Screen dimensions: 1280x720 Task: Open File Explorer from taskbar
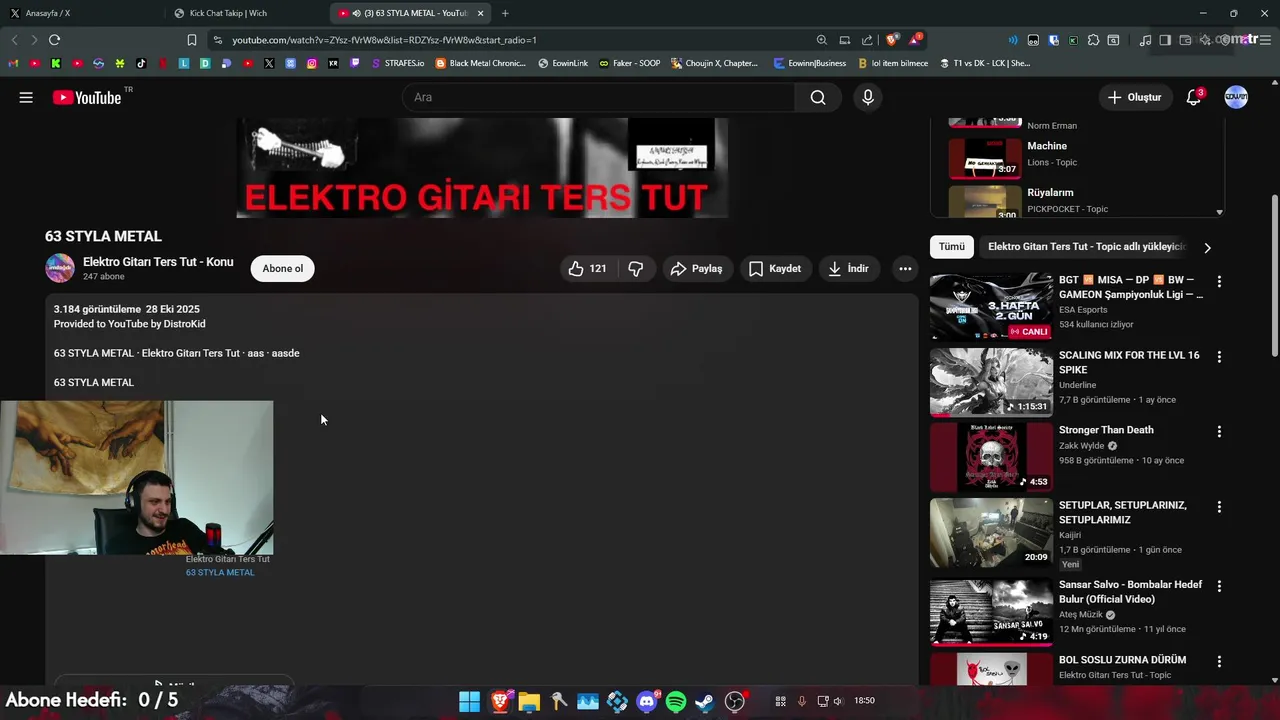coord(529,702)
